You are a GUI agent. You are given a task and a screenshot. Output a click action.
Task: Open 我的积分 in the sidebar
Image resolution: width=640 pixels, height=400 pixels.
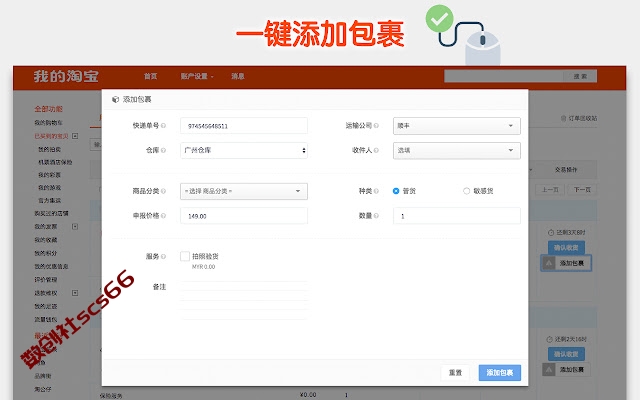[46, 253]
